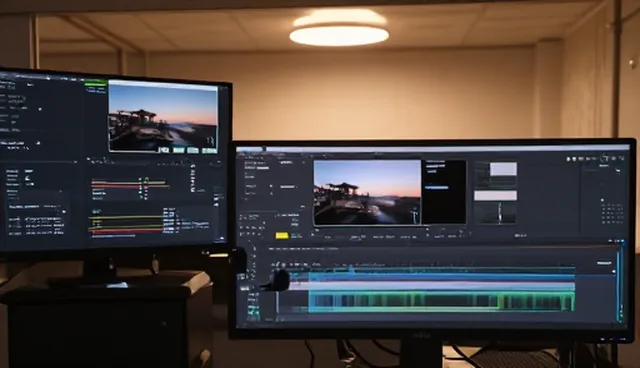Select the blue video clip on the timeline
640x368 pixels.
[442, 277]
